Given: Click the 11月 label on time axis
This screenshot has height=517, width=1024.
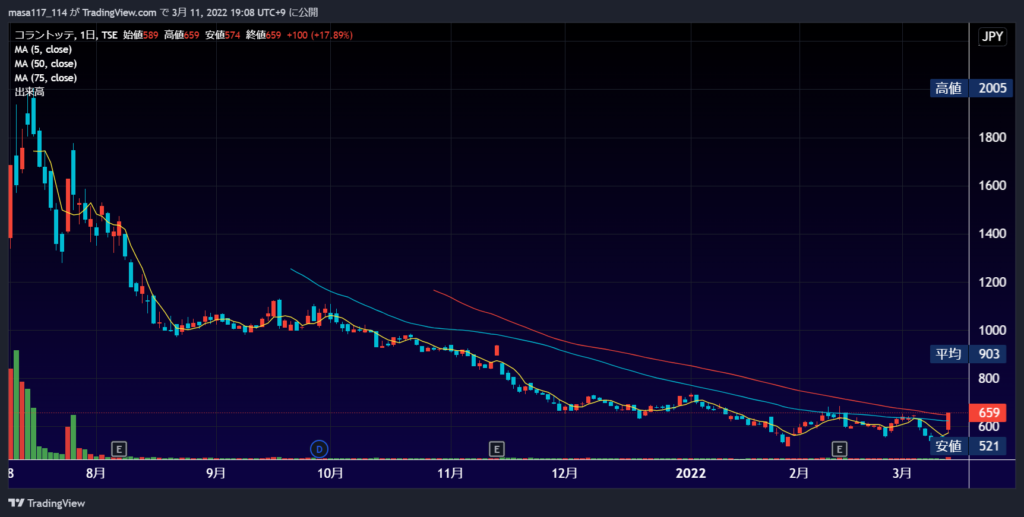Looking at the screenshot, I should [x=450, y=473].
